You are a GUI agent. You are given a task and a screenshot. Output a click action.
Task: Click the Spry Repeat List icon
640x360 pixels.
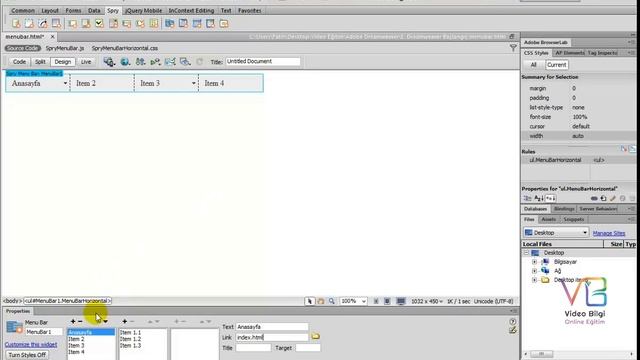coord(56,24)
